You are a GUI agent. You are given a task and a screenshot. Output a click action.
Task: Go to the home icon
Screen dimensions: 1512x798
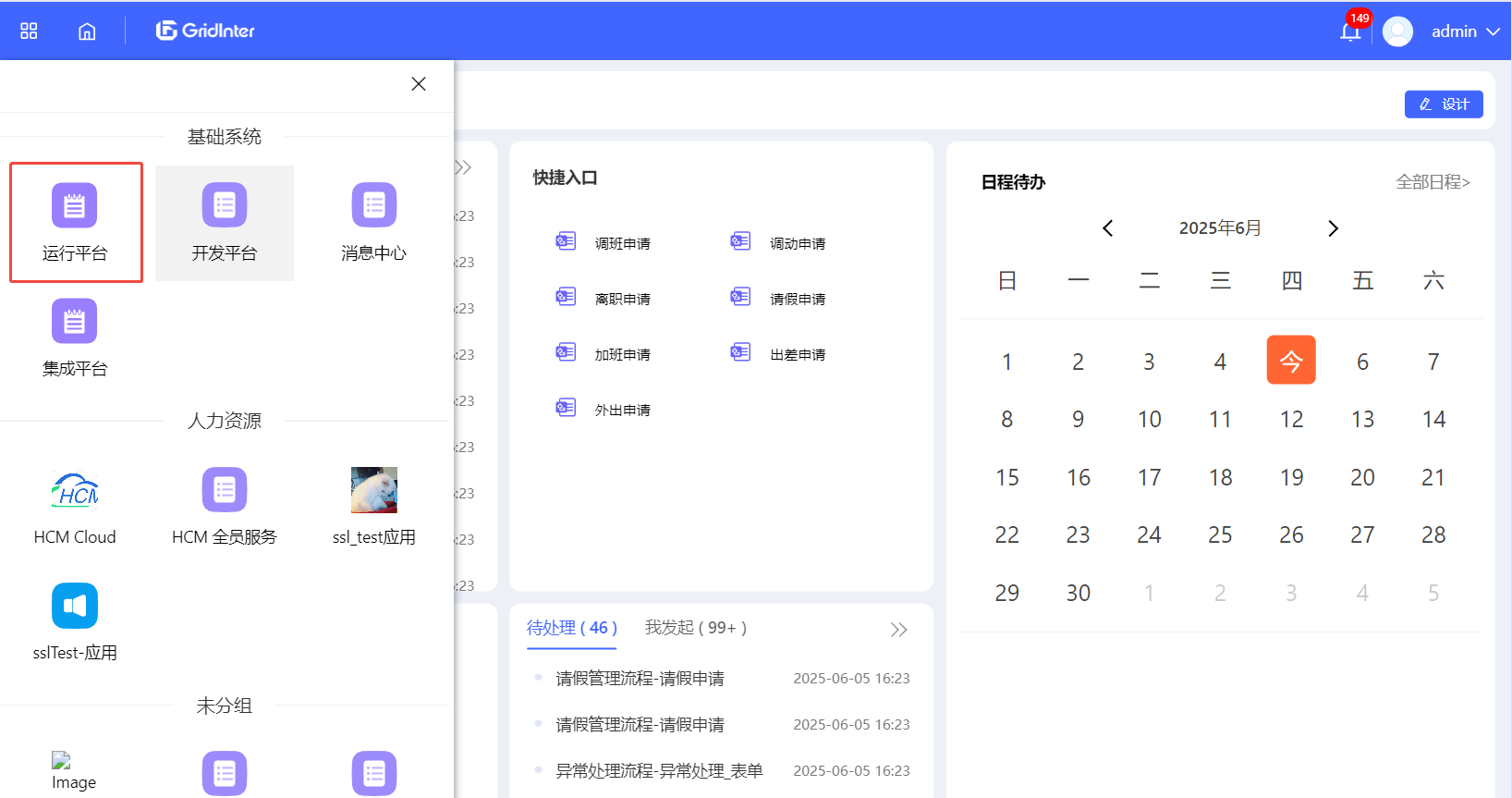pos(87,31)
